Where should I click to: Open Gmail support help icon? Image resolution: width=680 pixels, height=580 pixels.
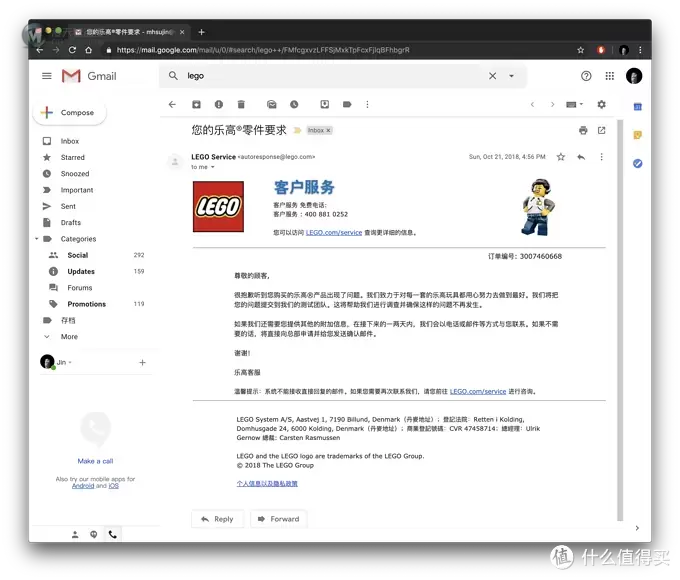point(586,76)
